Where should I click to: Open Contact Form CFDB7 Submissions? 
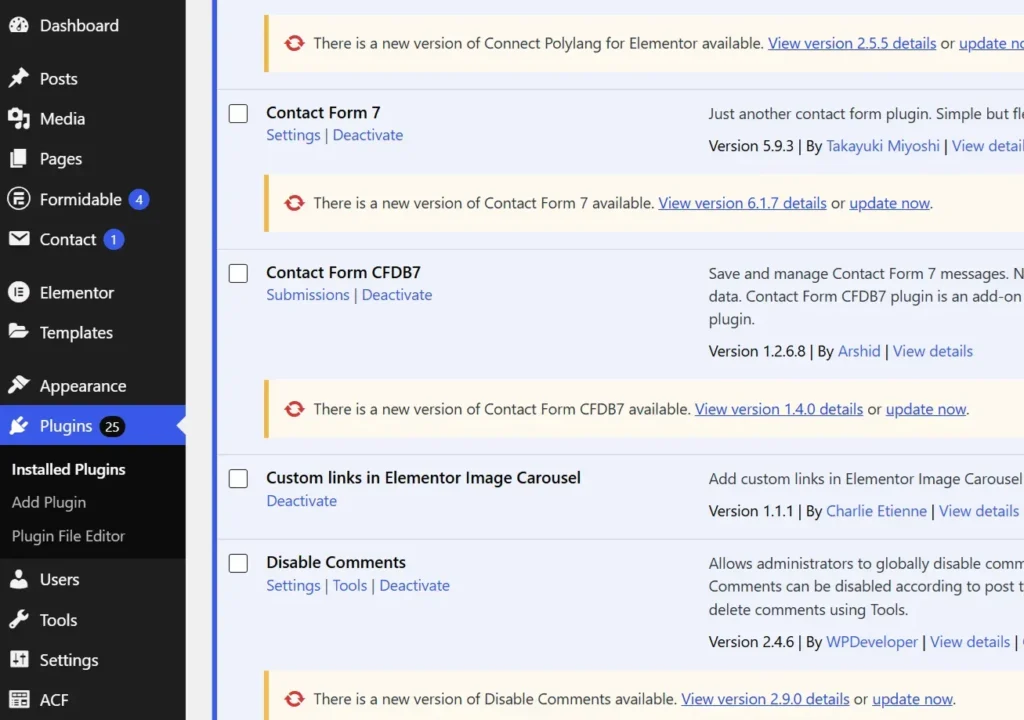tap(308, 295)
